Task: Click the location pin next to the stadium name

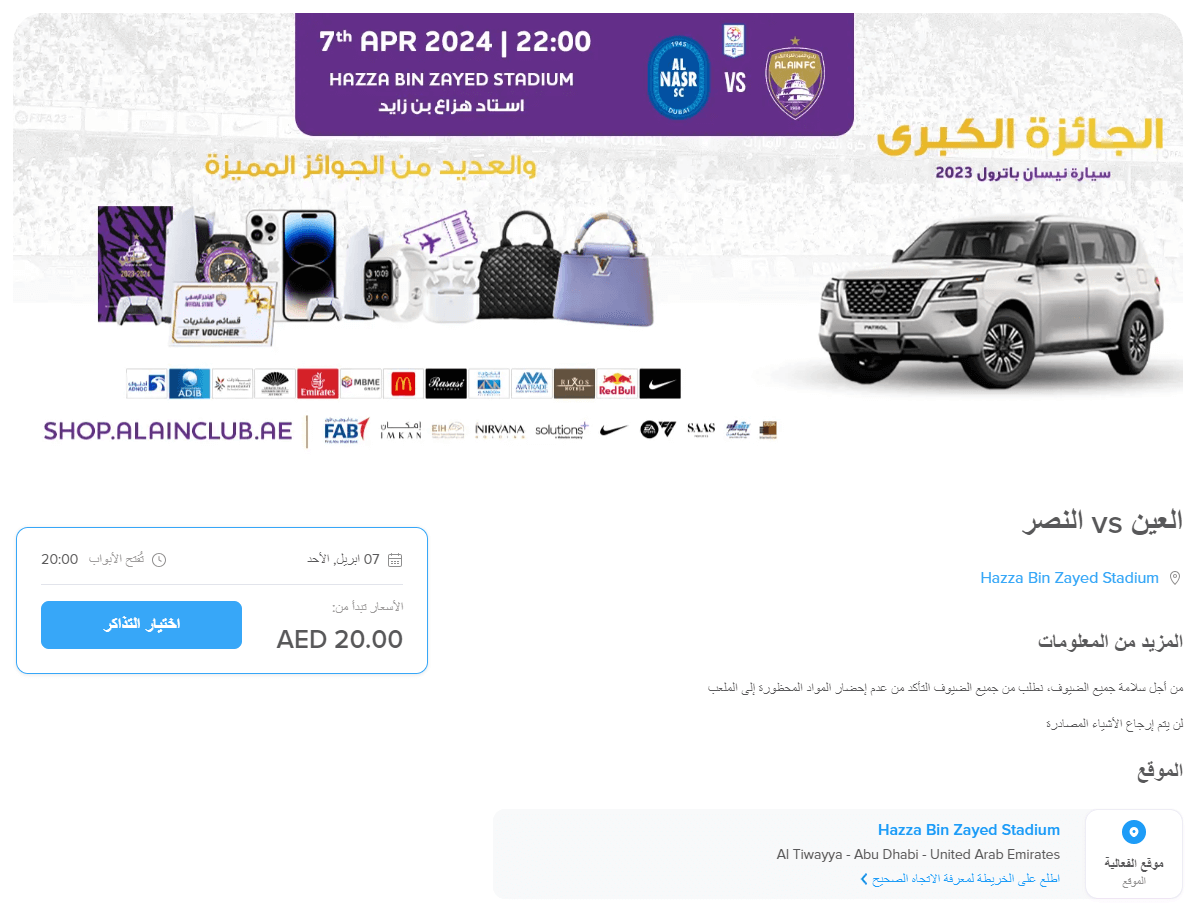Action: (x=1175, y=578)
